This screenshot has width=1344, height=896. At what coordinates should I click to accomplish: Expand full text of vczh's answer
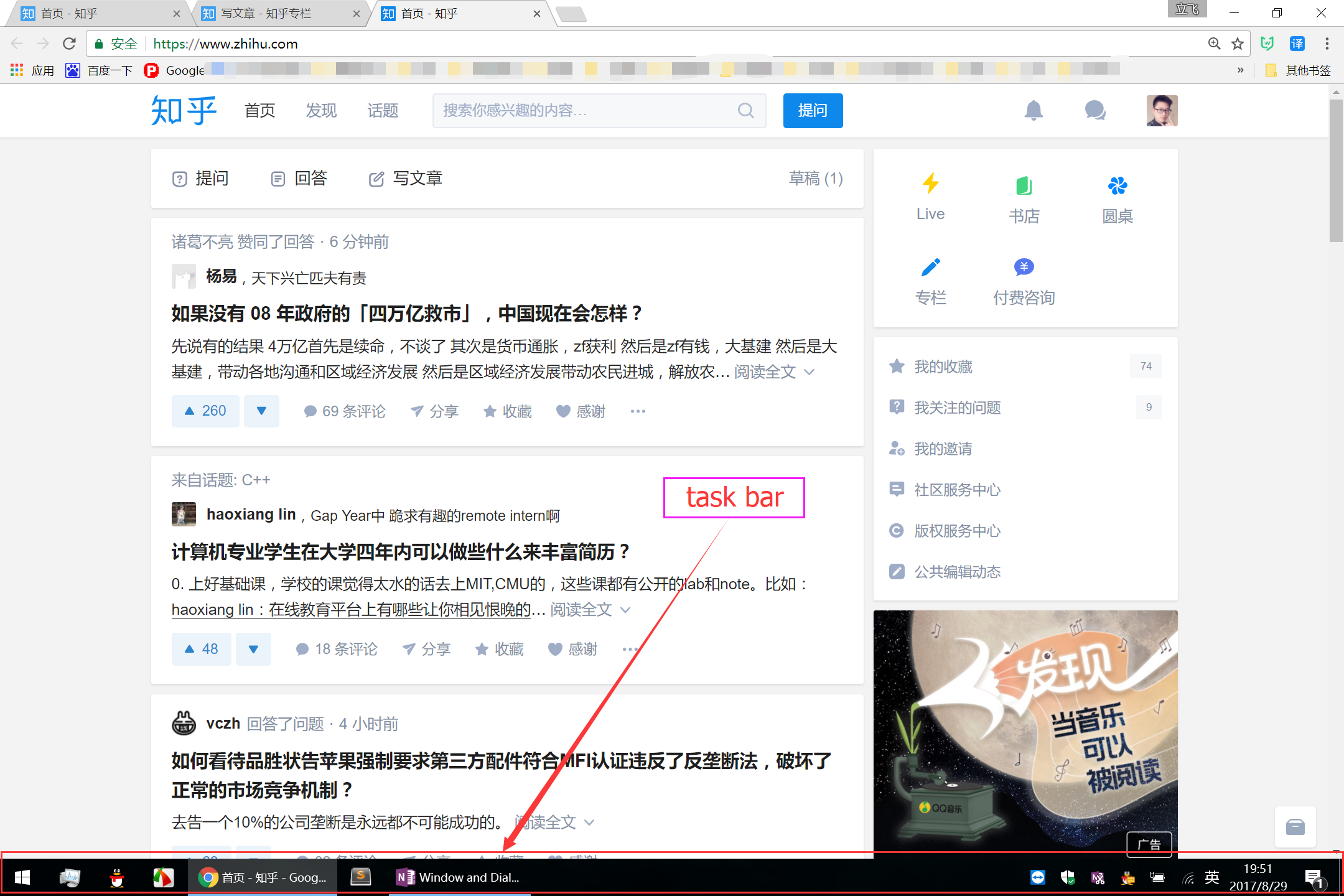(x=544, y=821)
